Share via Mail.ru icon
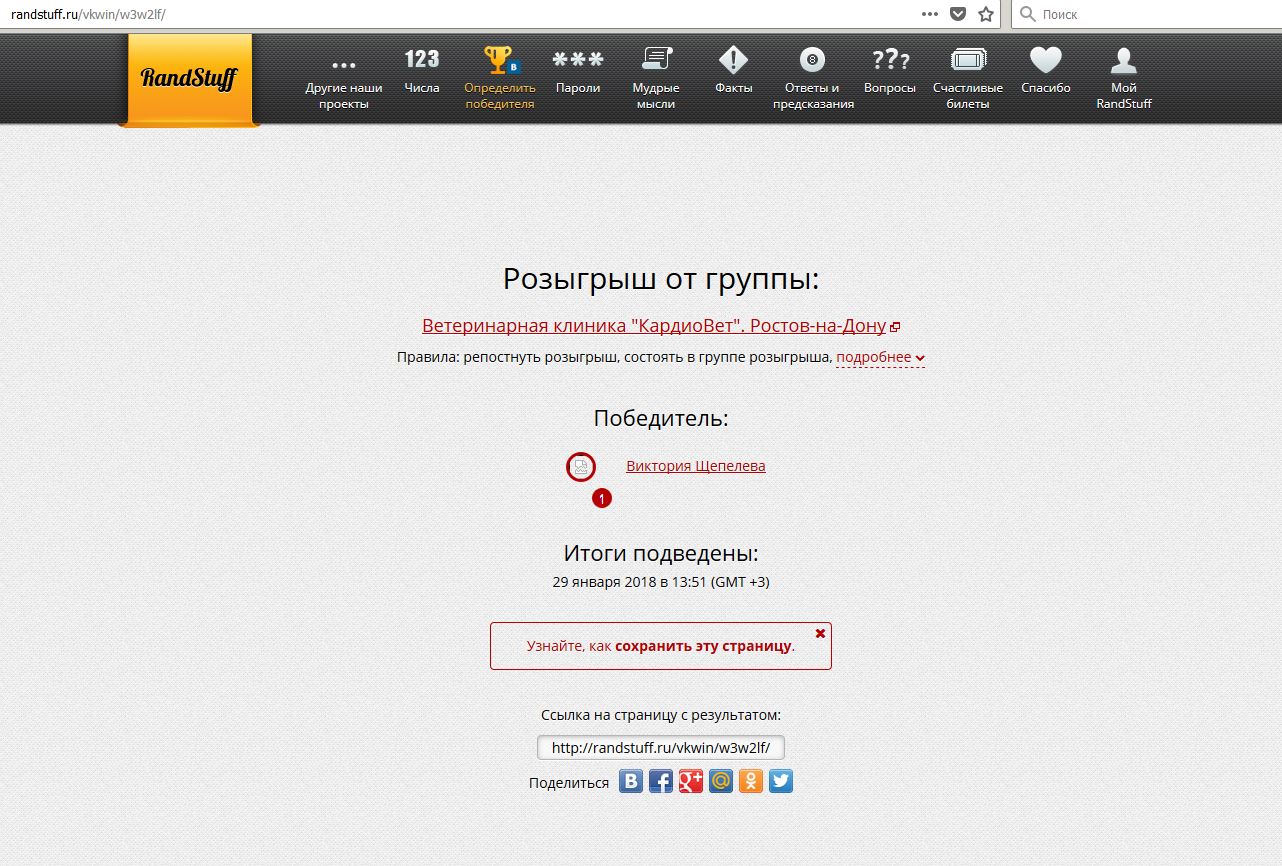 click(x=721, y=781)
